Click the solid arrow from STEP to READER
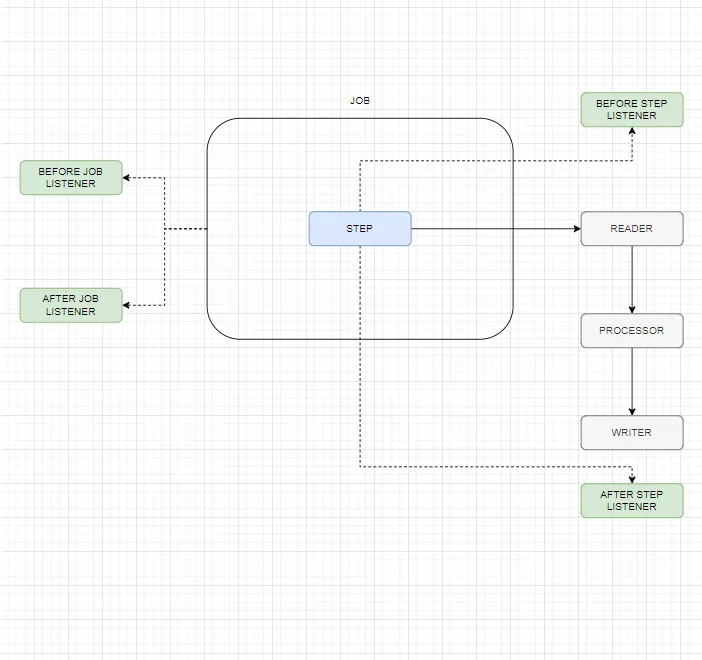 tap(495, 229)
